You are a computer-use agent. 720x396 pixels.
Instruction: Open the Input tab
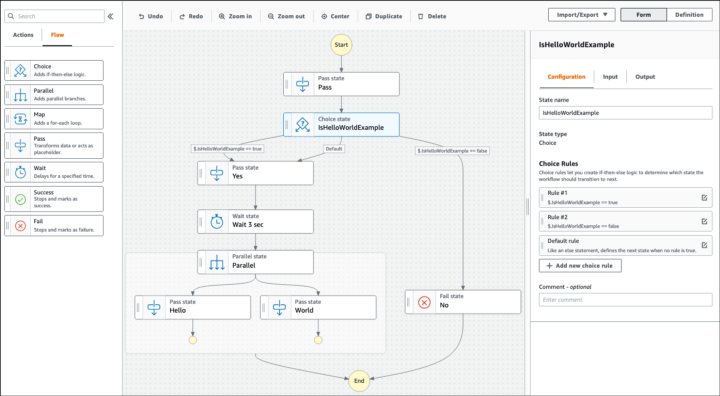click(610, 77)
